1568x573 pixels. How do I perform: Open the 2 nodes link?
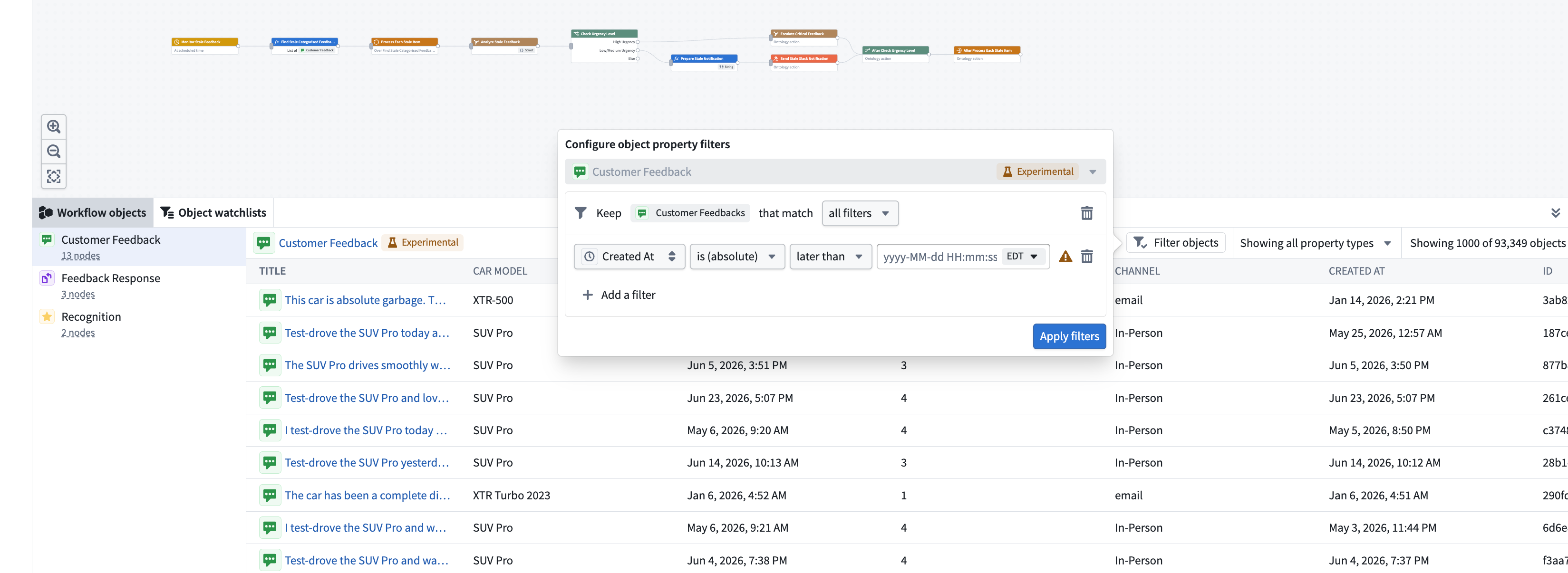pyautogui.click(x=78, y=332)
